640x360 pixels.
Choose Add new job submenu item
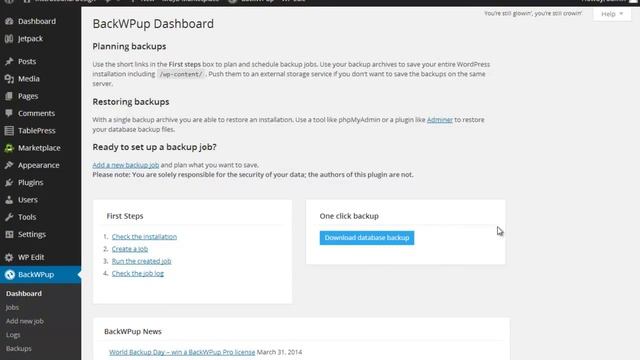[x=24, y=321]
